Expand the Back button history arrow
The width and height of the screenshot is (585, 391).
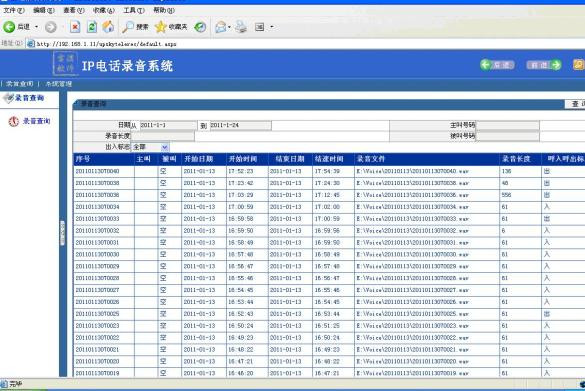pyautogui.click(x=37, y=27)
